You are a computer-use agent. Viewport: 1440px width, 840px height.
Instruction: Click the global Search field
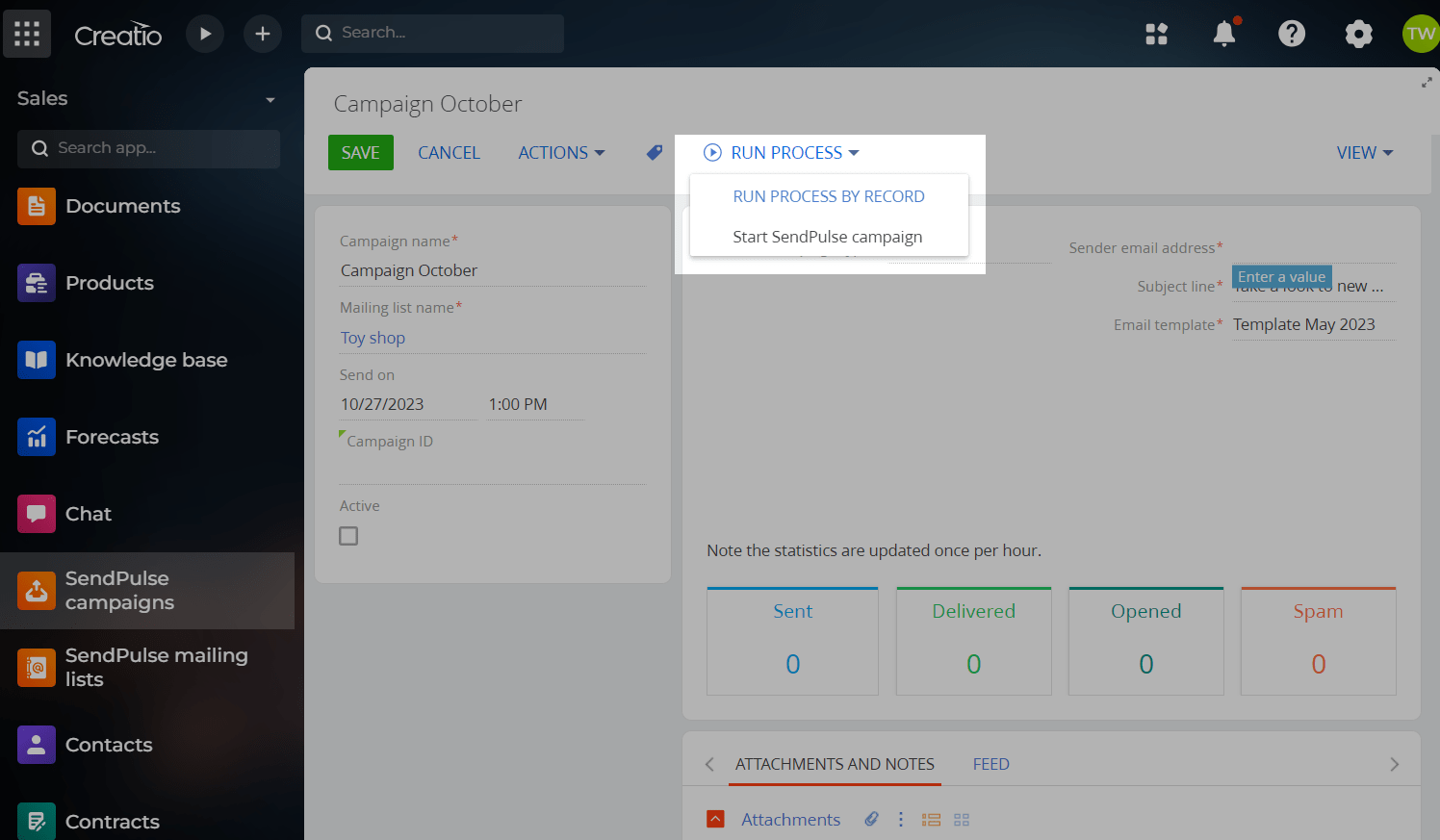coord(433,34)
